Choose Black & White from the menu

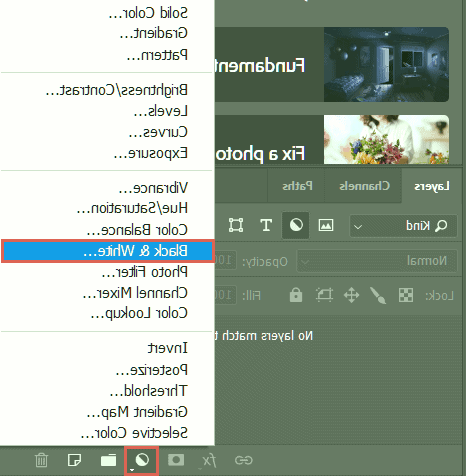(x=108, y=251)
